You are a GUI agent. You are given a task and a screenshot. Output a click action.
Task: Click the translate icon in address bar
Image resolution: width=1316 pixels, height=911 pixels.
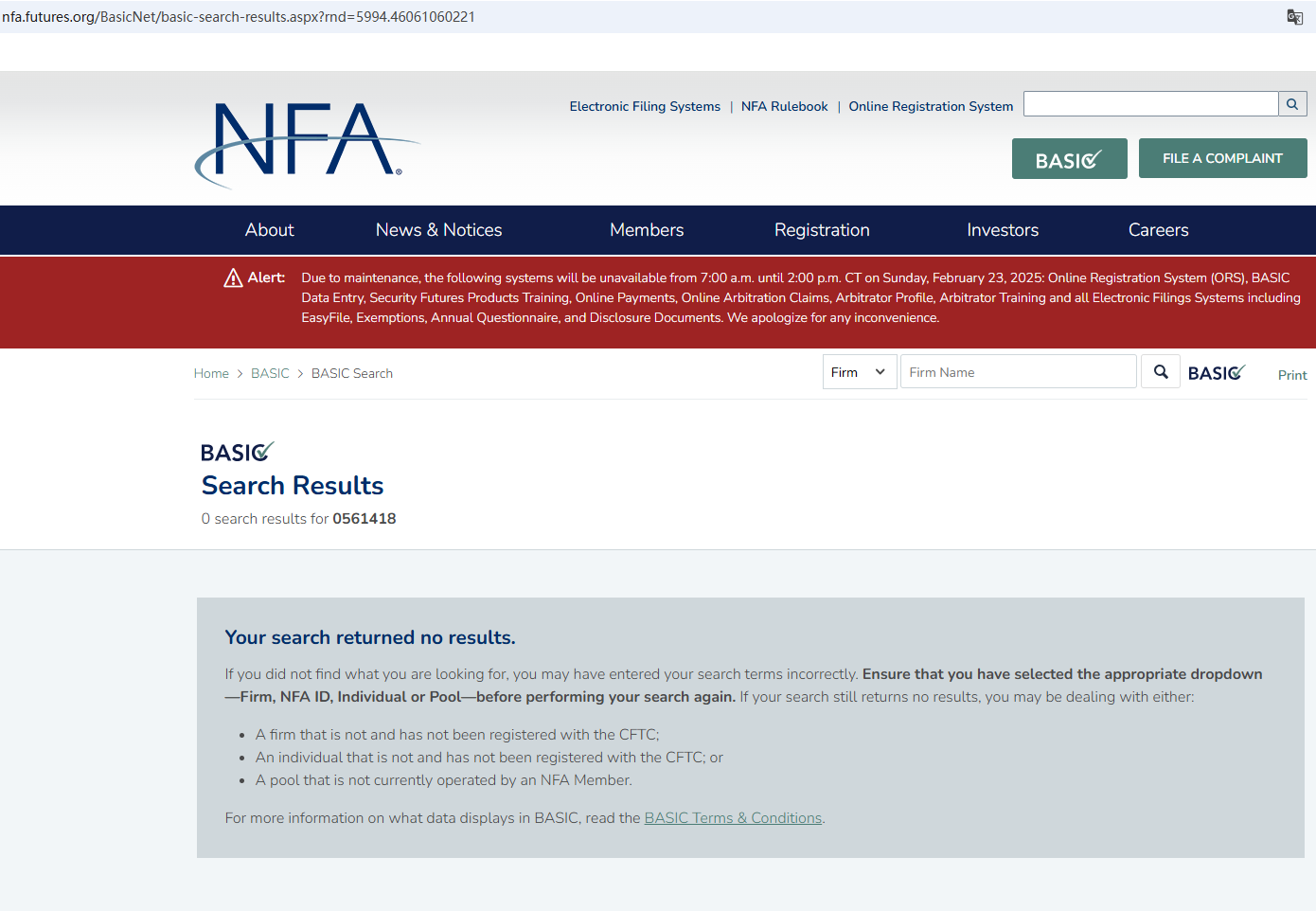[x=1295, y=17]
